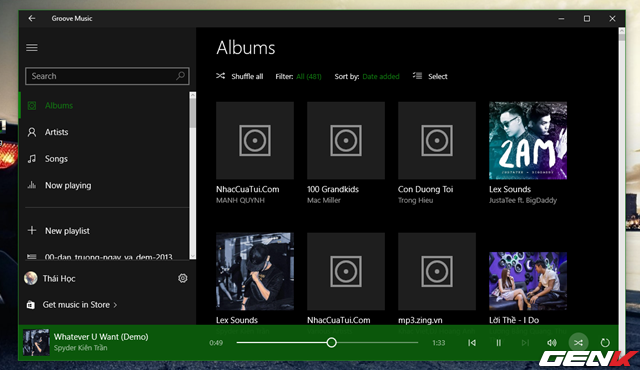
Task: Open Lex Sounds 2AM album cover
Action: pos(528,140)
